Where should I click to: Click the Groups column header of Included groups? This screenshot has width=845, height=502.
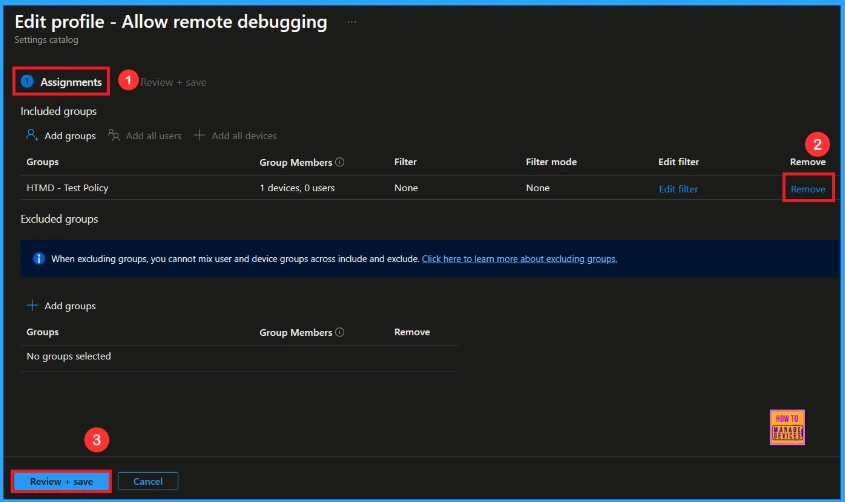coord(43,162)
